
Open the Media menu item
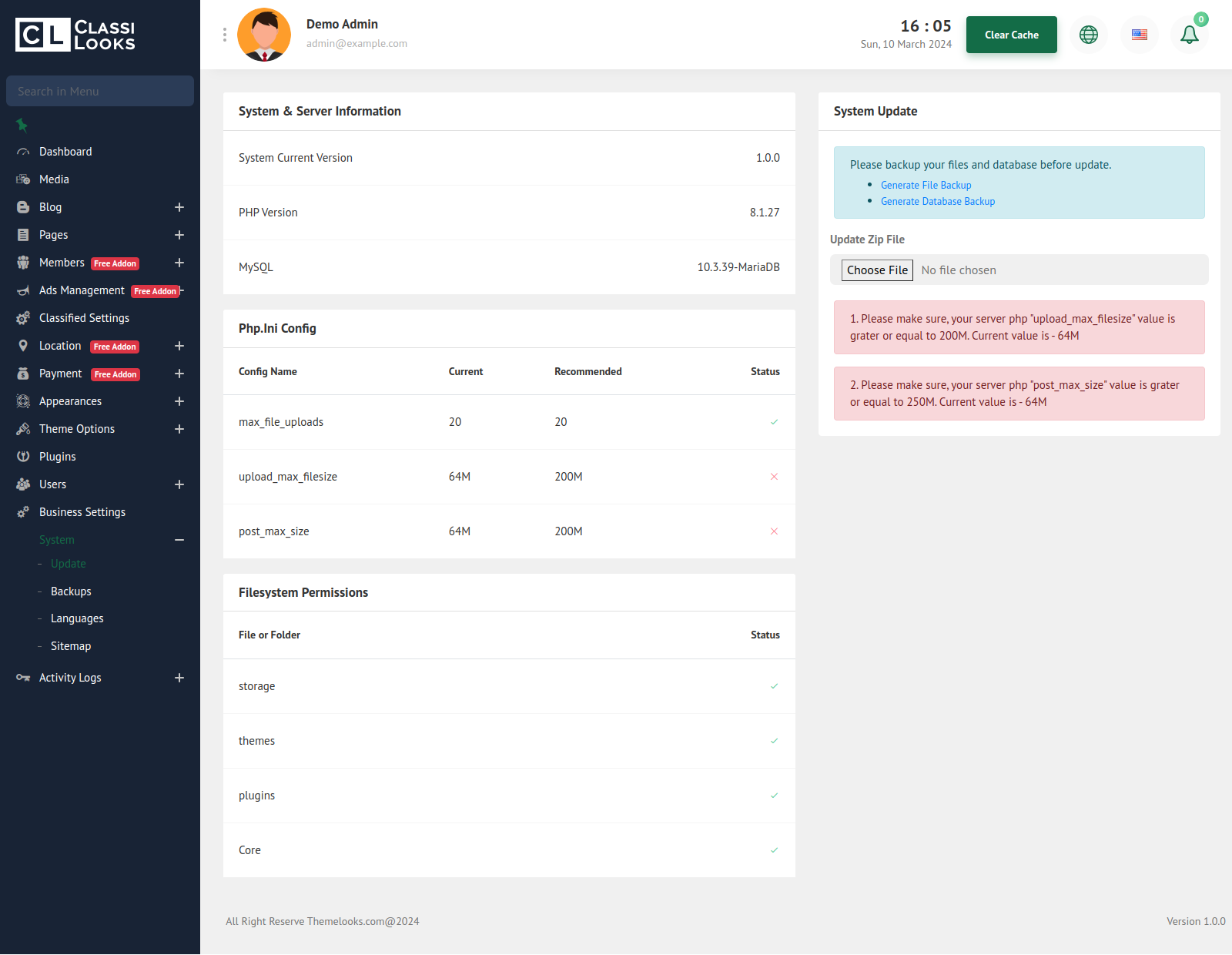point(54,179)
